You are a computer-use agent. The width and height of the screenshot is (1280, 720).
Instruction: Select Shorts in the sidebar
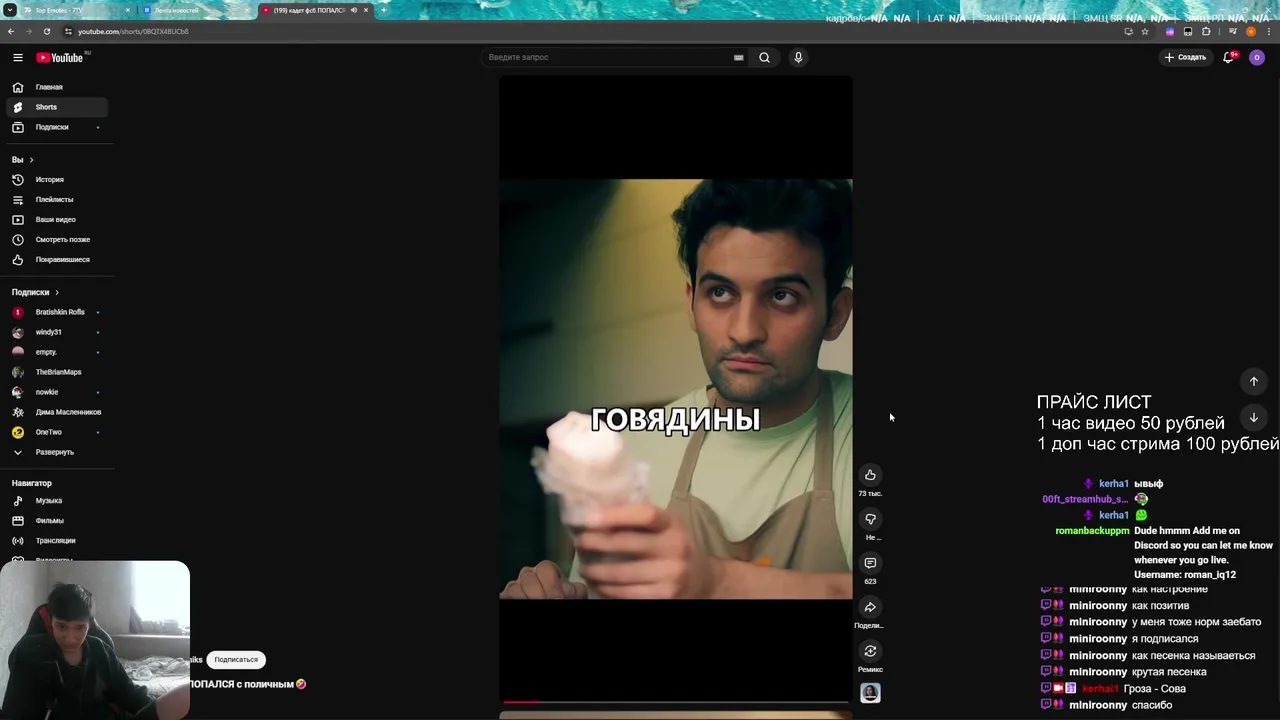pos(58,107)
